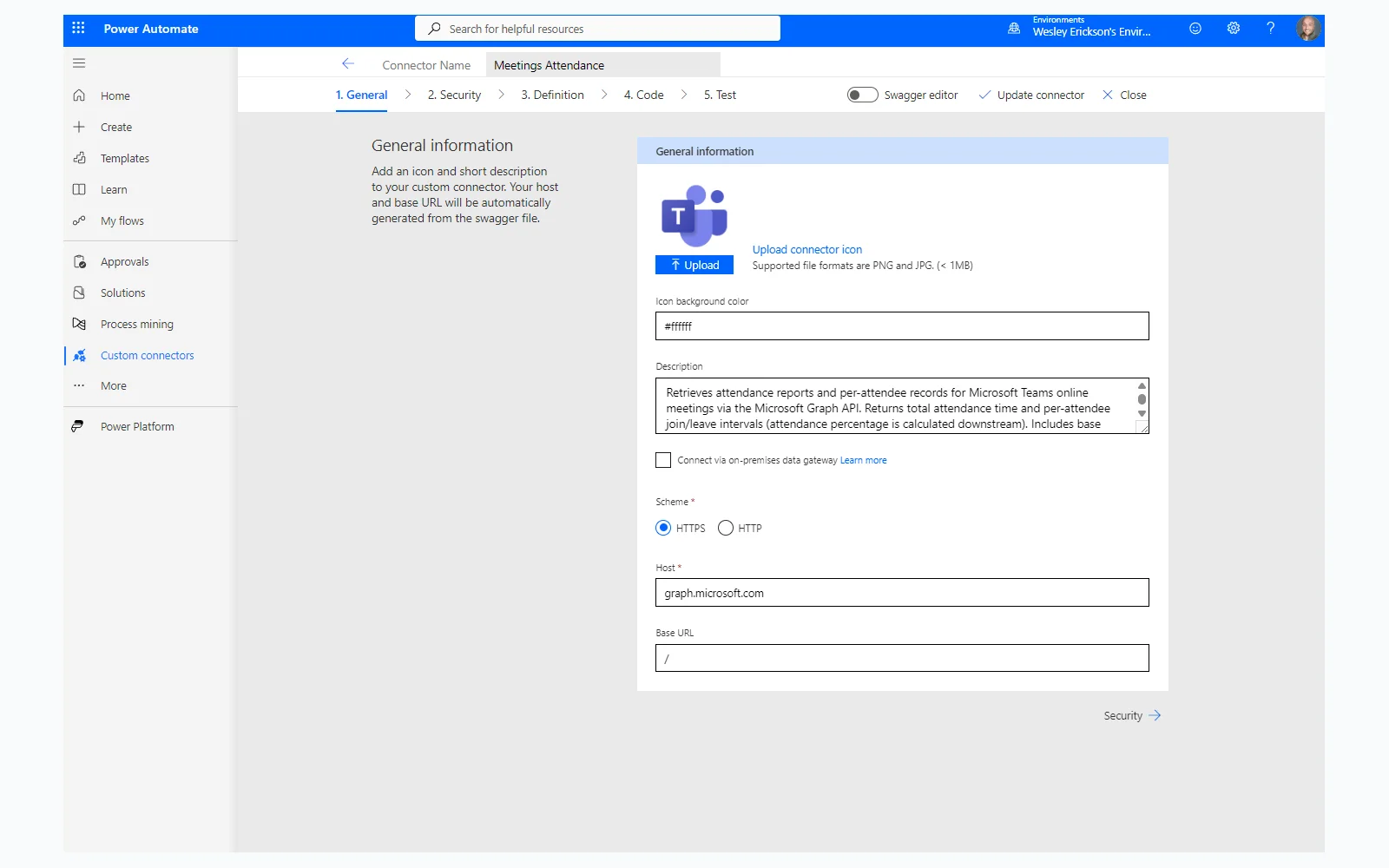
Task: Click the Icon background color field
Action: (x=902, y=326)
